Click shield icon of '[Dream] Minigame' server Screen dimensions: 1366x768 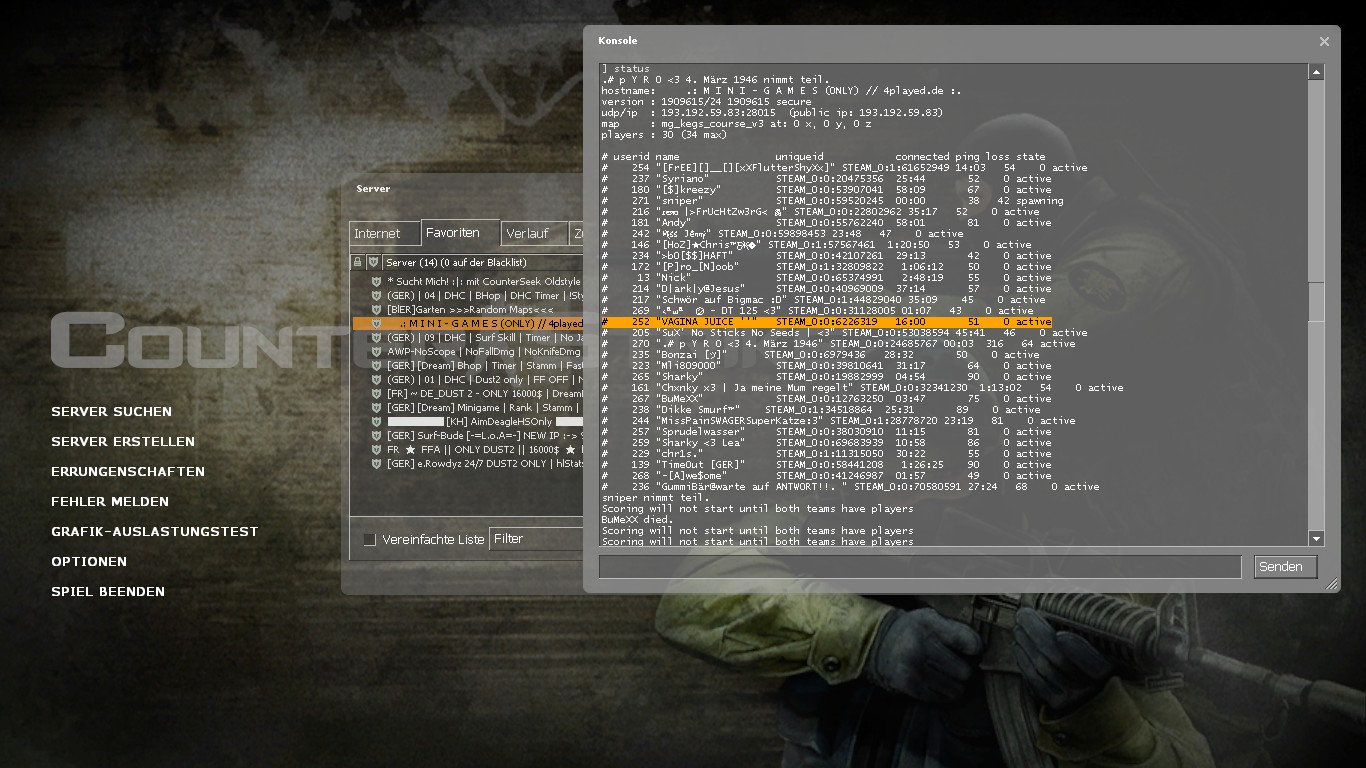(377, 408)
